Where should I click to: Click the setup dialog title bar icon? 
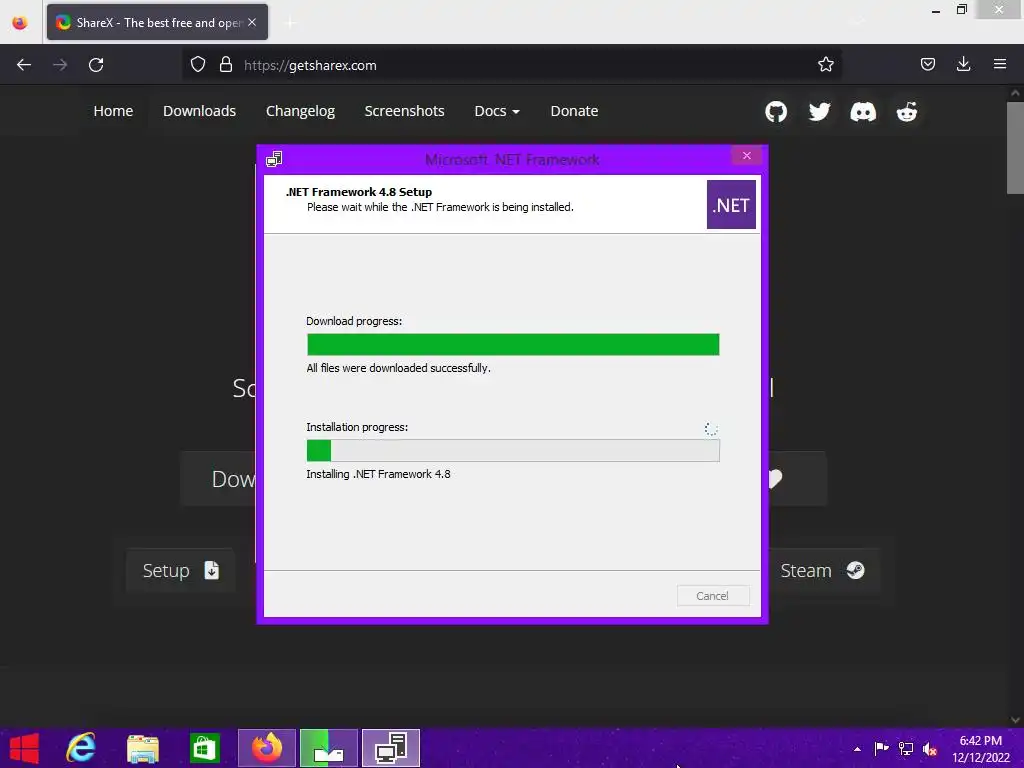(274, 159)
